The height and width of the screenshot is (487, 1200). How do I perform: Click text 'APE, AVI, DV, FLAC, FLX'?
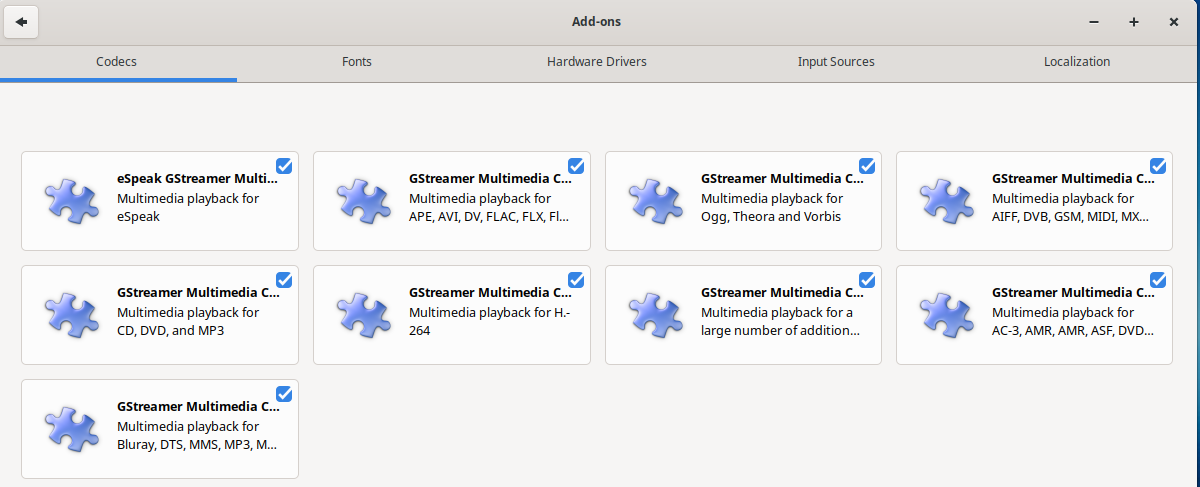click(489, 216)
